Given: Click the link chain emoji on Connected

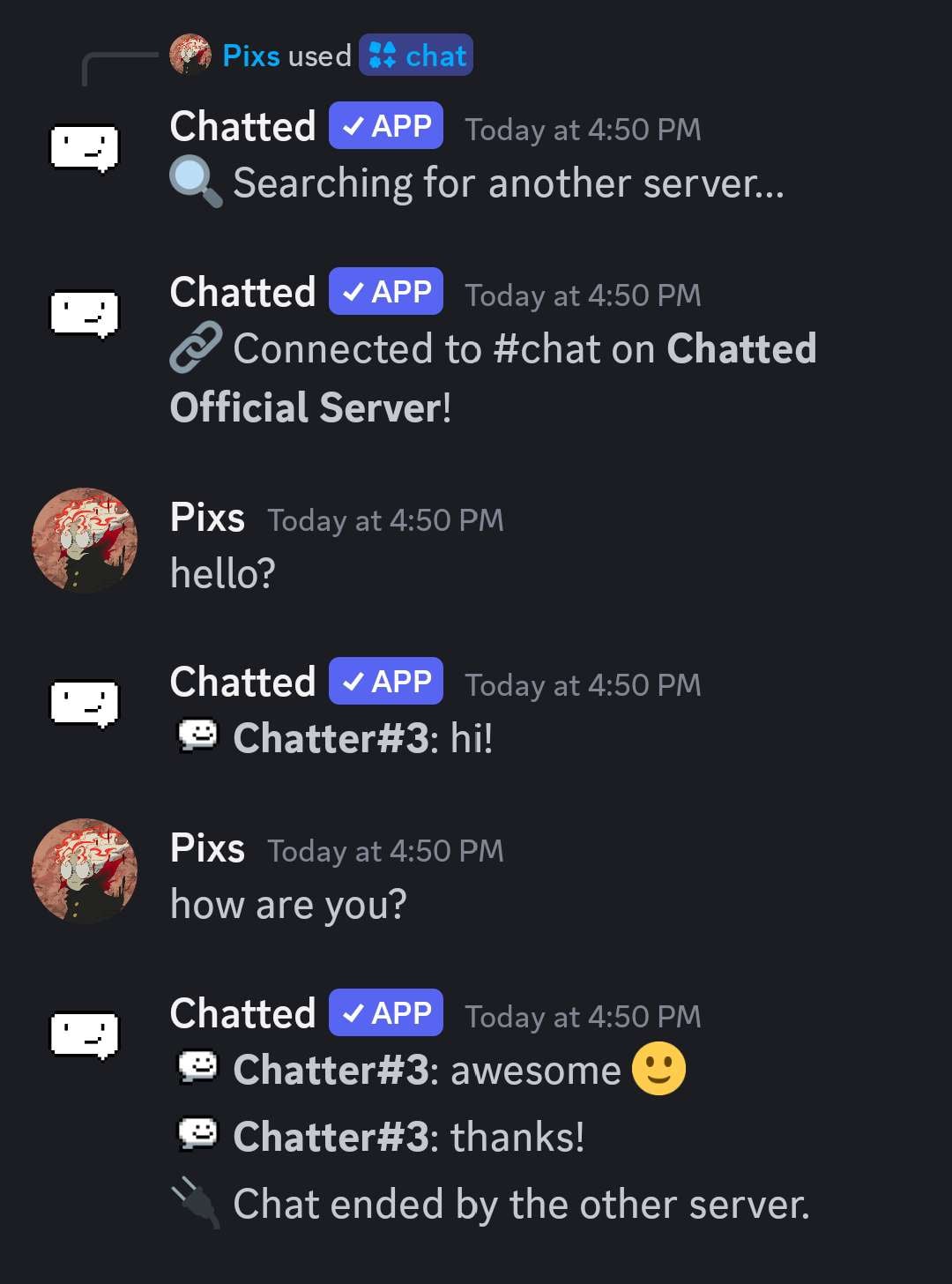Looking at the screenshot, I should (x=195, y=347).
